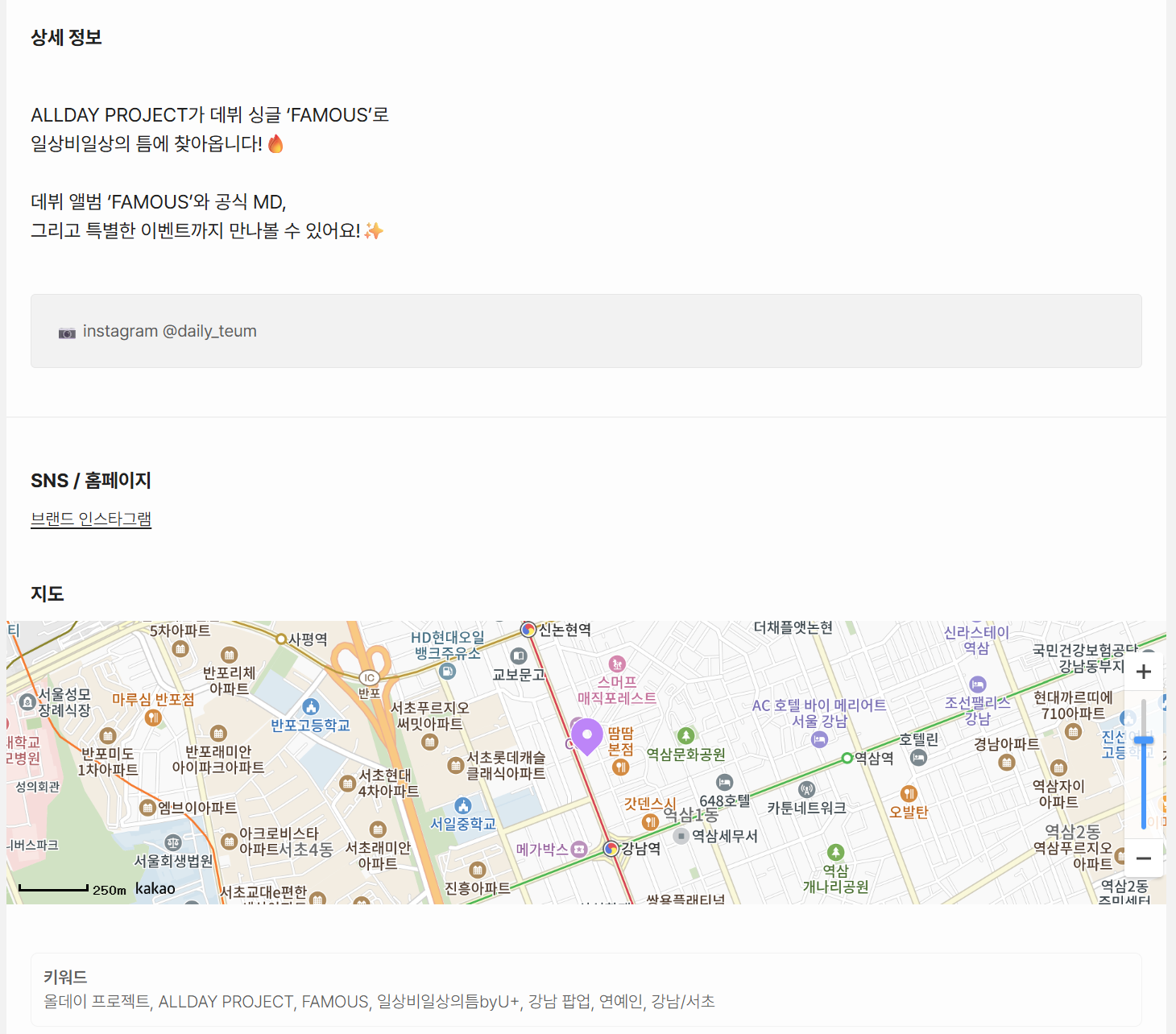Viewport: 1176px width, 1034px height.
Task: Click the 반포 IC interchange marker
Action: (x=369, y=678)
